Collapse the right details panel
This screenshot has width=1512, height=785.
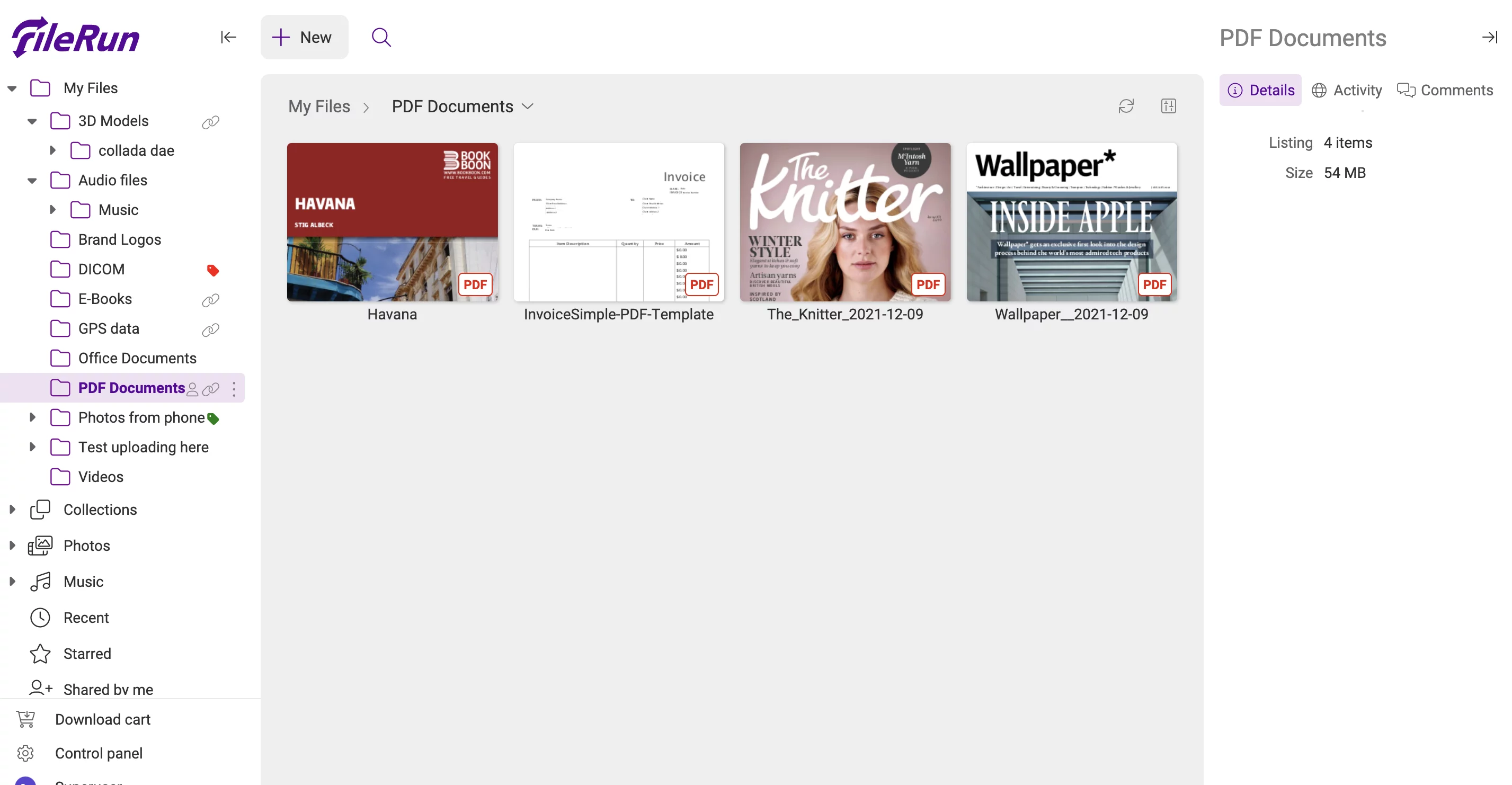tap(1489, 37)
